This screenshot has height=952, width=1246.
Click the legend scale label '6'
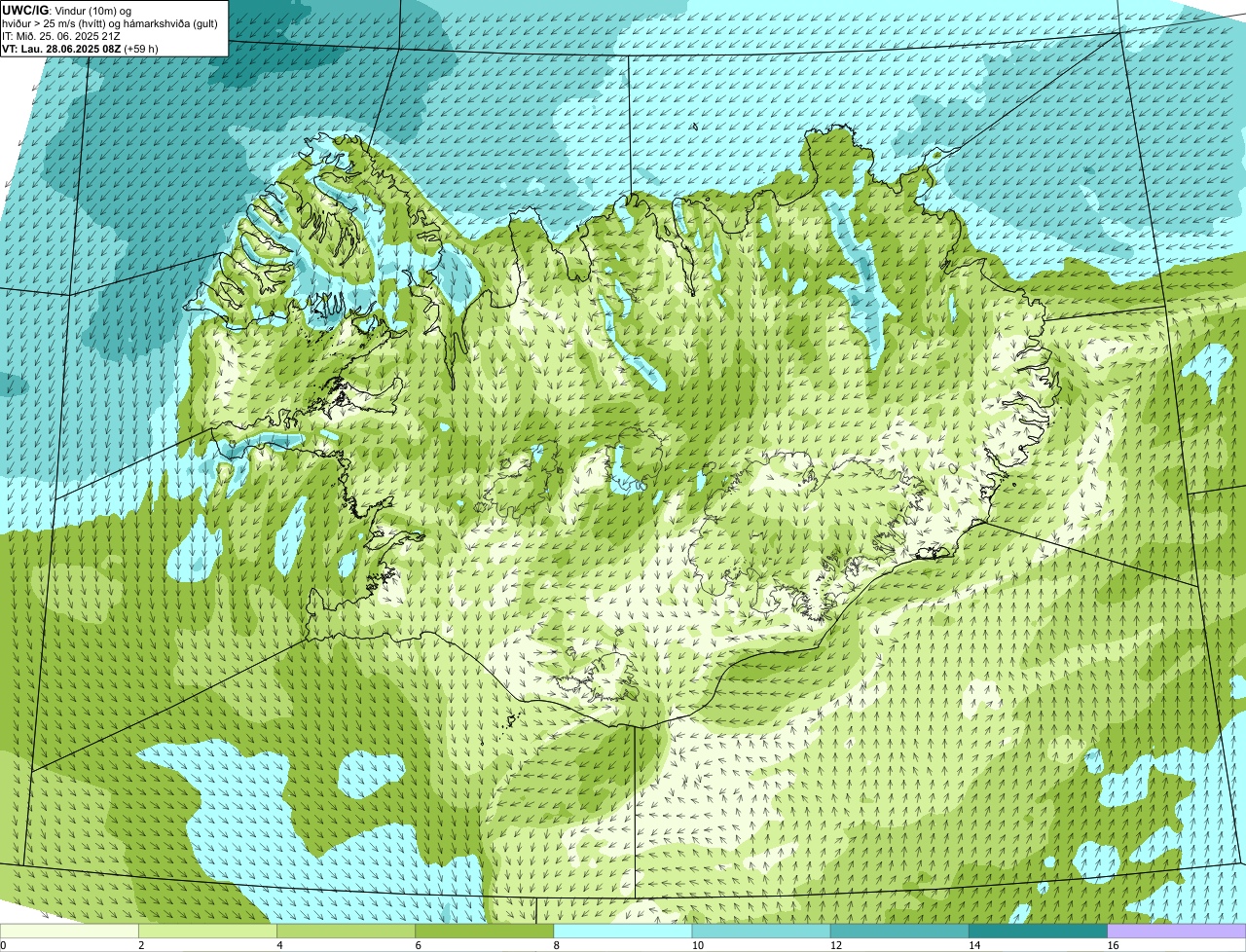[x=418, y=945]
